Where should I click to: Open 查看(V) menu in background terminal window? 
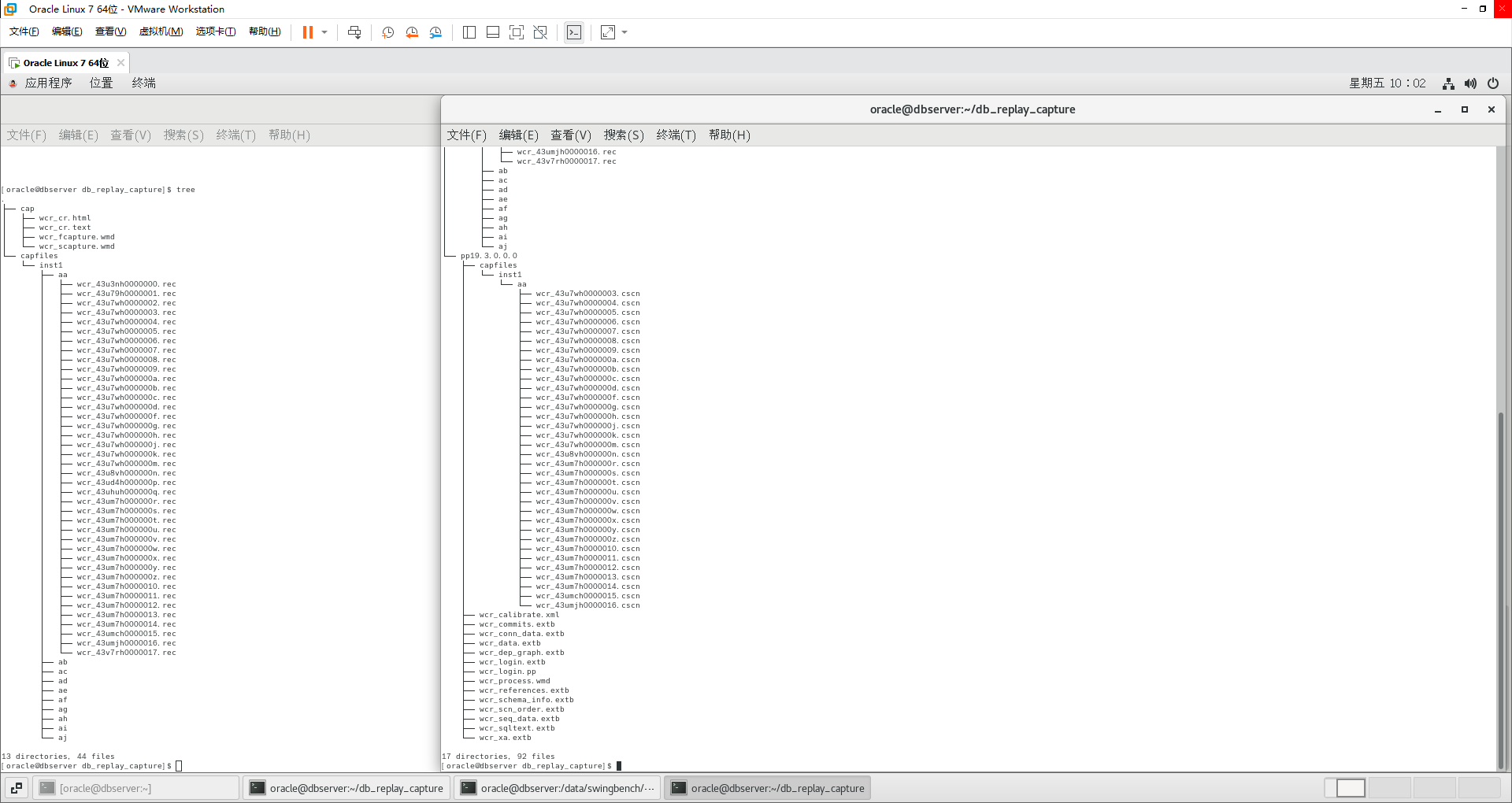(x=130, y=135)
